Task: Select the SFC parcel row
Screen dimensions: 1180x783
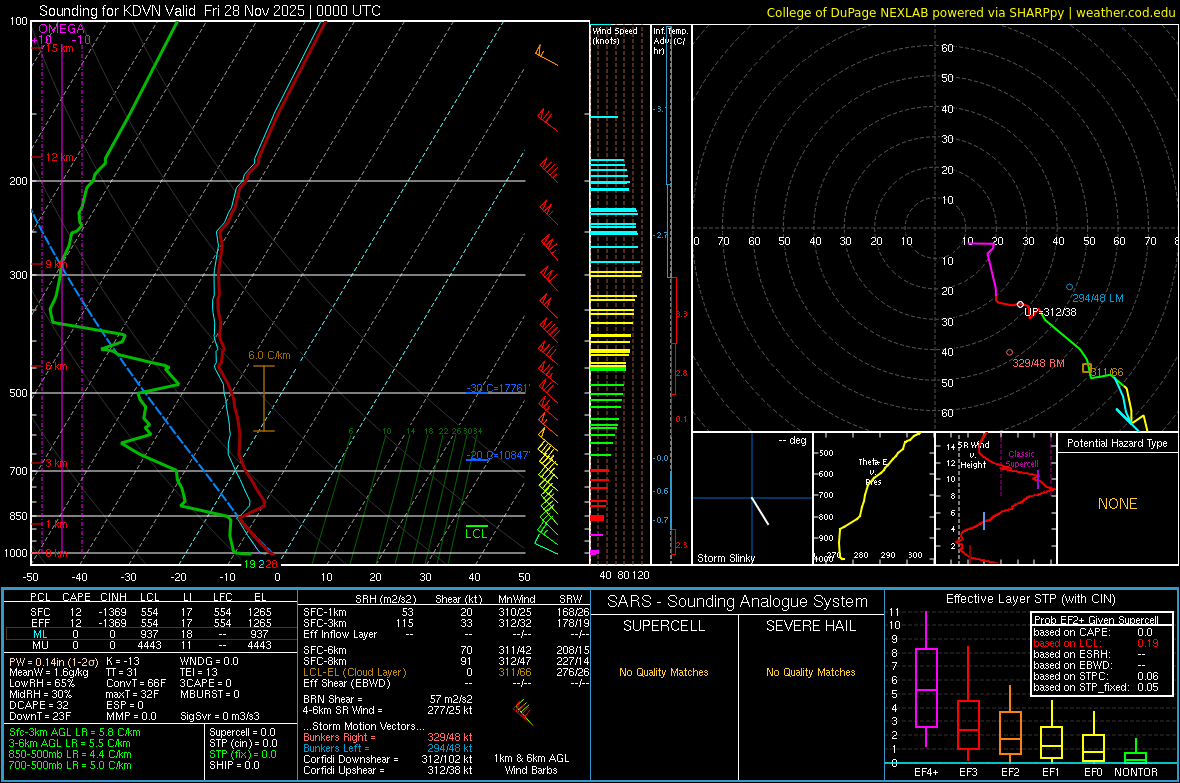Action: point(151,612)
